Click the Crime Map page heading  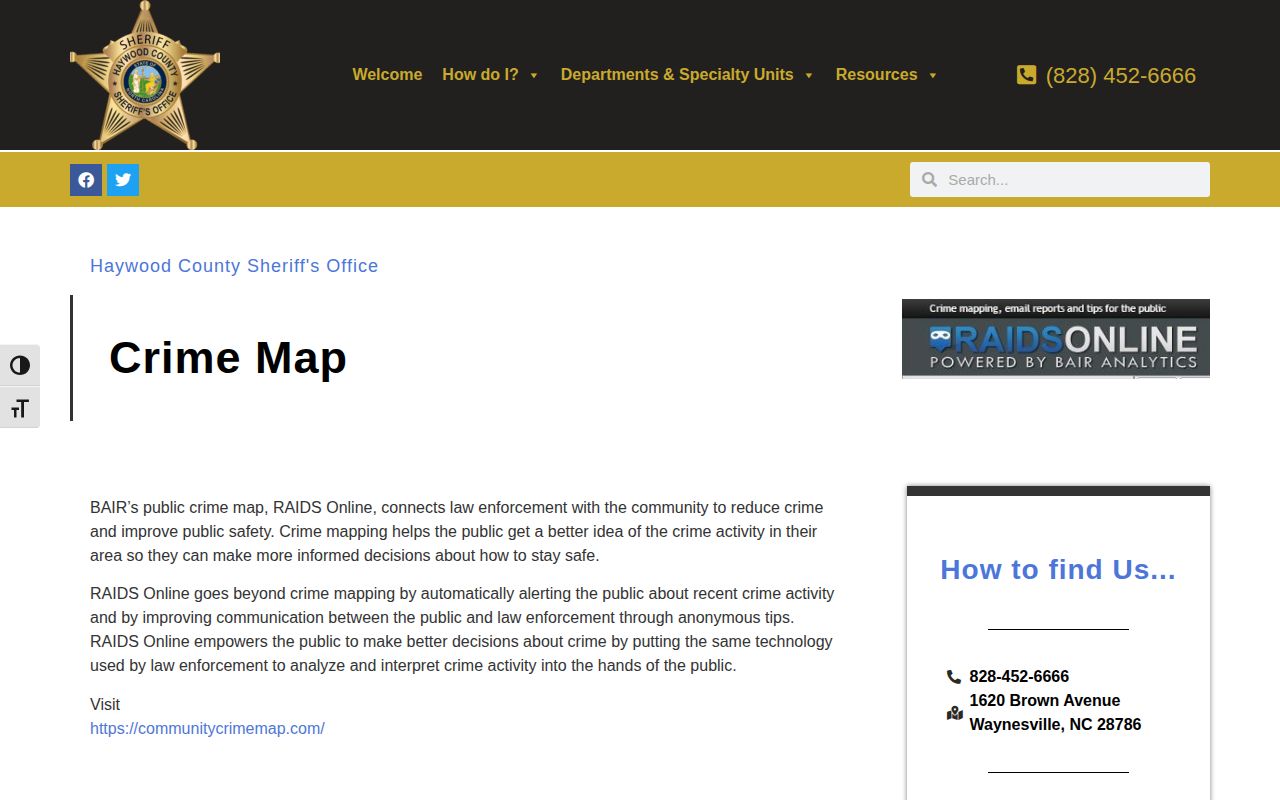coord(228,358)
